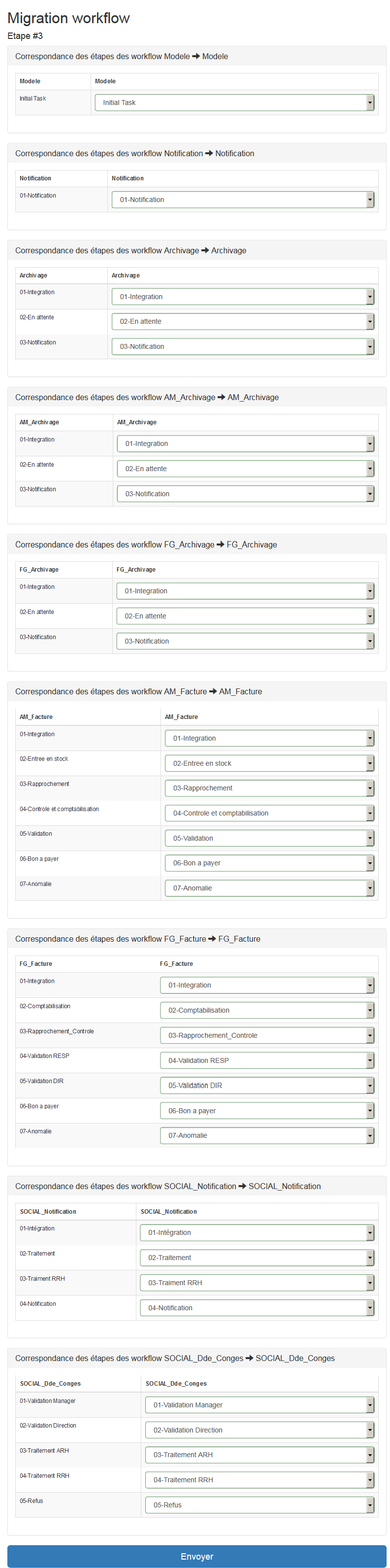Expand FG_Facture 02-Comptabilisation dropdown
This screenshot has width=390, height=1568.
267,1011
